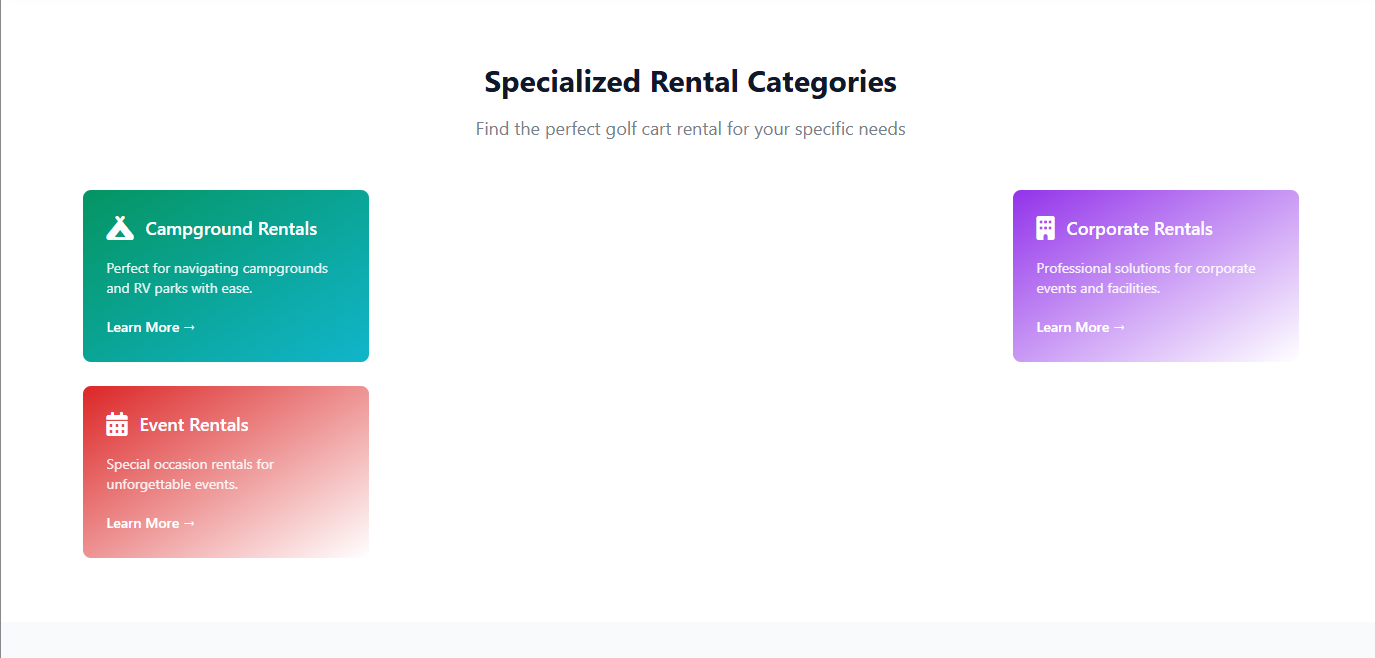1375x658 pixels.
Task: Open Learn More under Campground Rentals
Action: [x=143, y=327]
